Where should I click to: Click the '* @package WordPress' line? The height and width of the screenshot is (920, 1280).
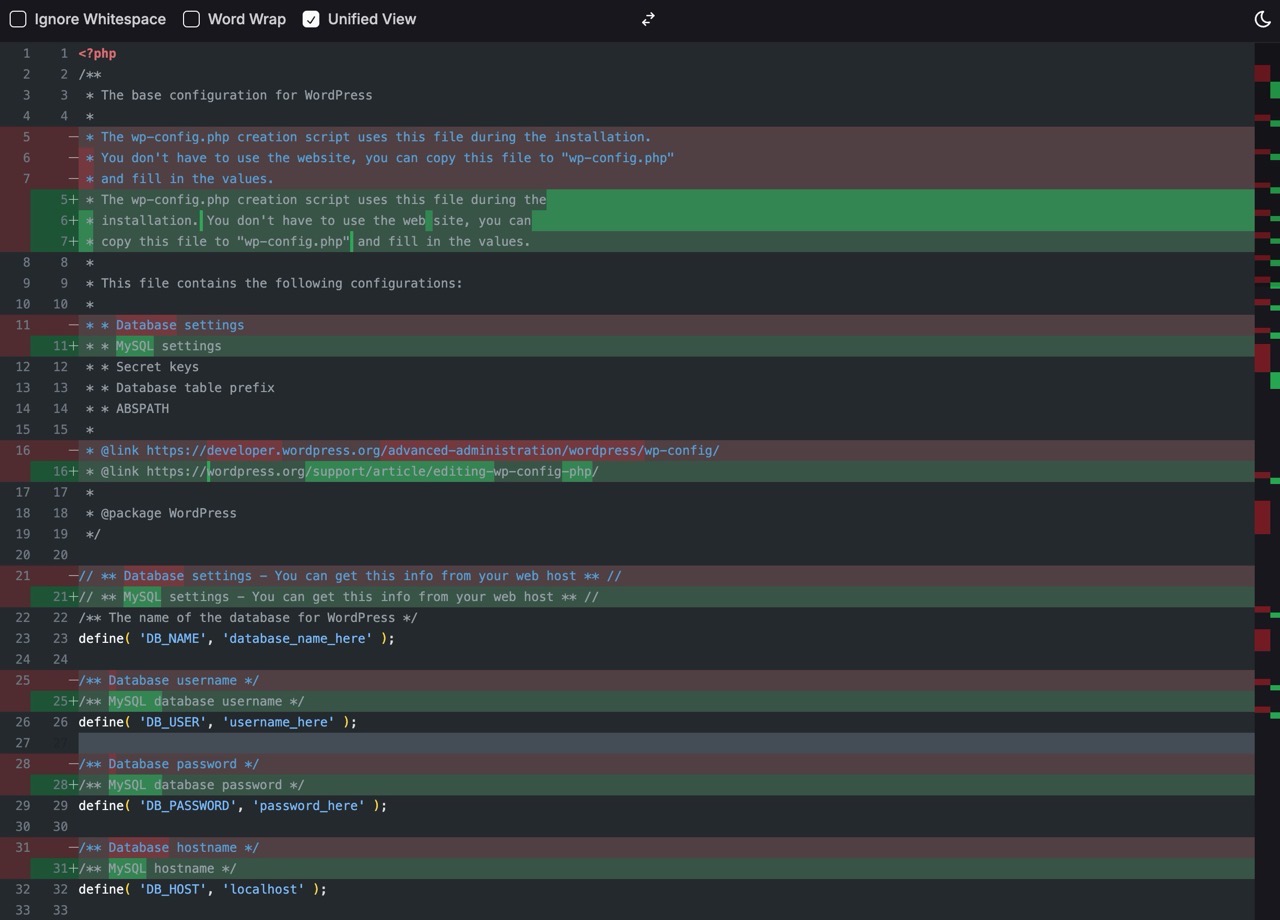click(x=627, y=513)
